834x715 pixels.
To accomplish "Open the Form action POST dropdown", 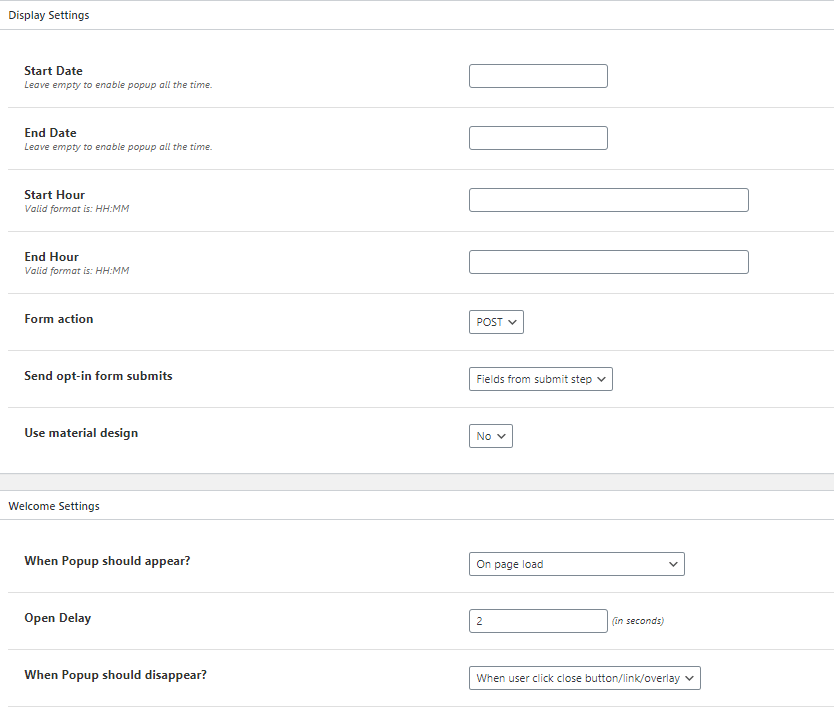I will 496,322.
